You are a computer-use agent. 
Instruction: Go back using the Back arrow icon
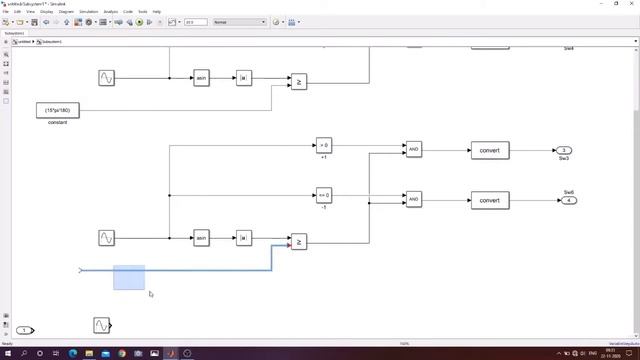pos(46,22)
